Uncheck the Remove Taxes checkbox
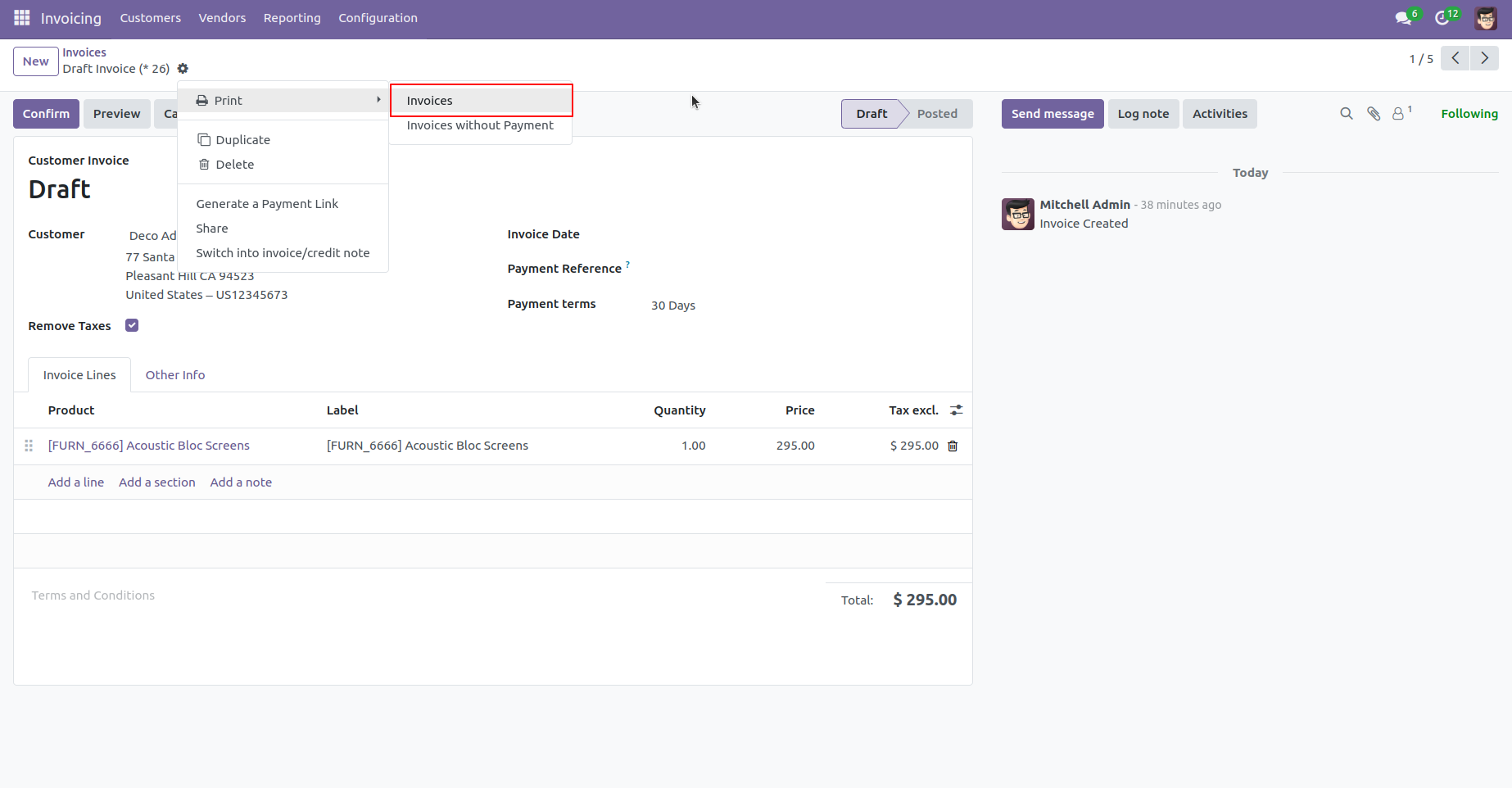This screenshot has height=788, width=1512. pyautogui.click(x=132, y=324)
